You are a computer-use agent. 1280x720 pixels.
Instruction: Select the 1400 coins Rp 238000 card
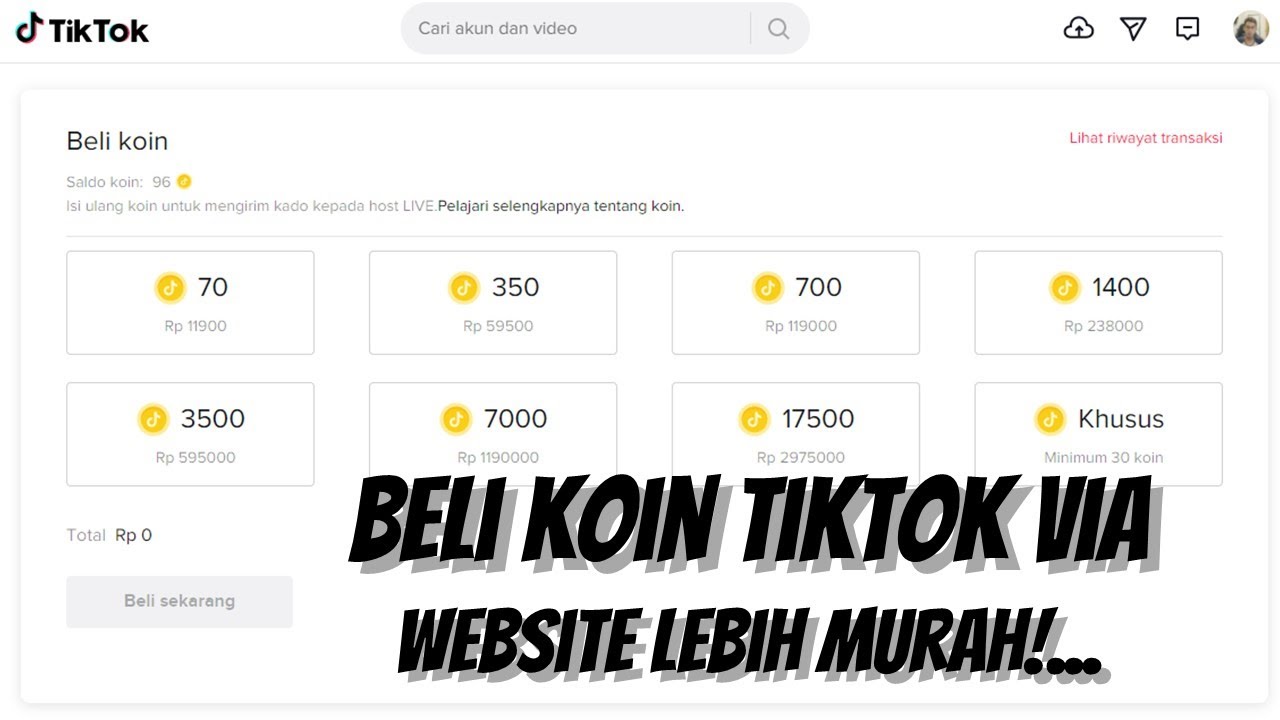[x=1099, y=302]
